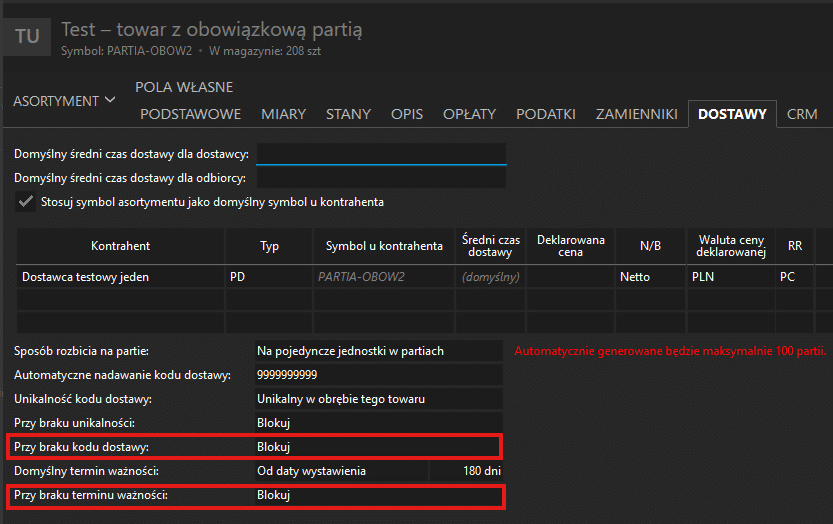
Task: Open the POLA WŁASNE tab
Action: (x=184, y=87)
